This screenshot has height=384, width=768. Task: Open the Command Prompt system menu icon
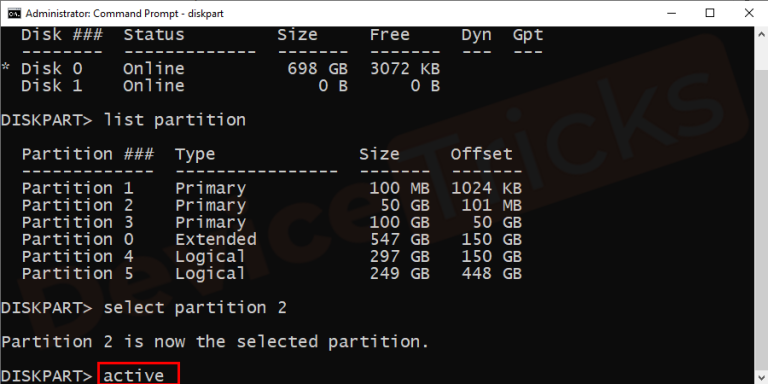[x=14, y=13]
